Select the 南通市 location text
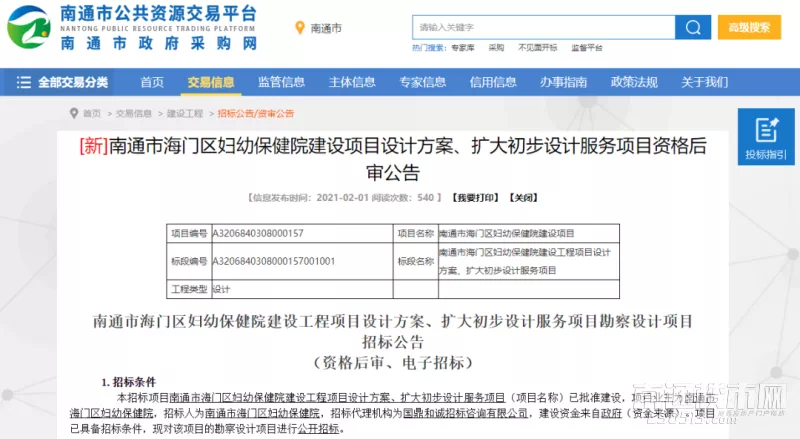Screen dimensions: 800x439 pos(326,28)
